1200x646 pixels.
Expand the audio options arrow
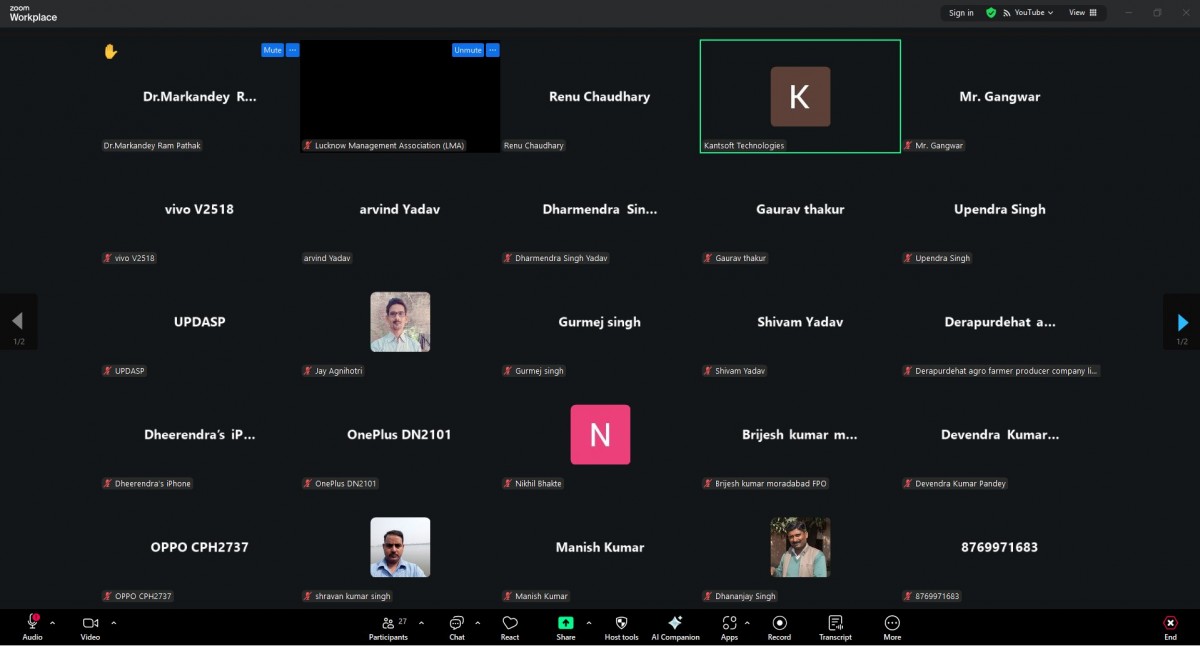53,622
